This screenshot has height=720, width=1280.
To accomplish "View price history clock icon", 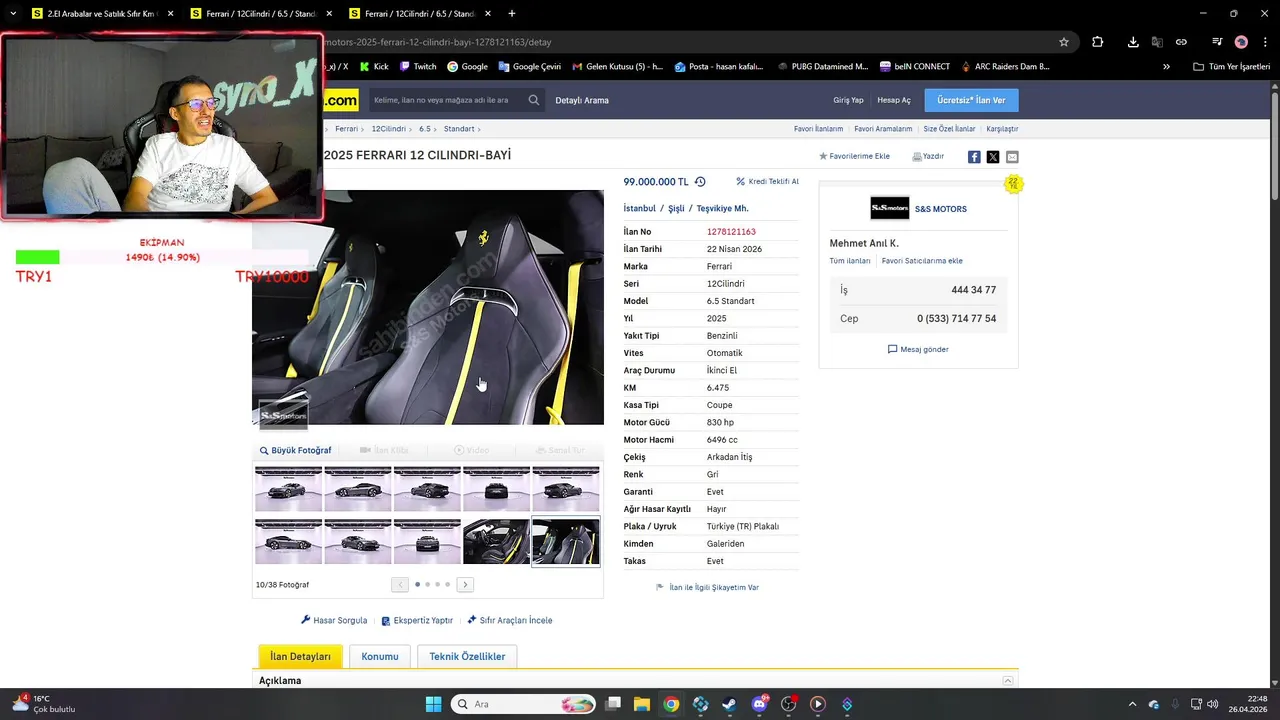I will (x=700, y=182).
